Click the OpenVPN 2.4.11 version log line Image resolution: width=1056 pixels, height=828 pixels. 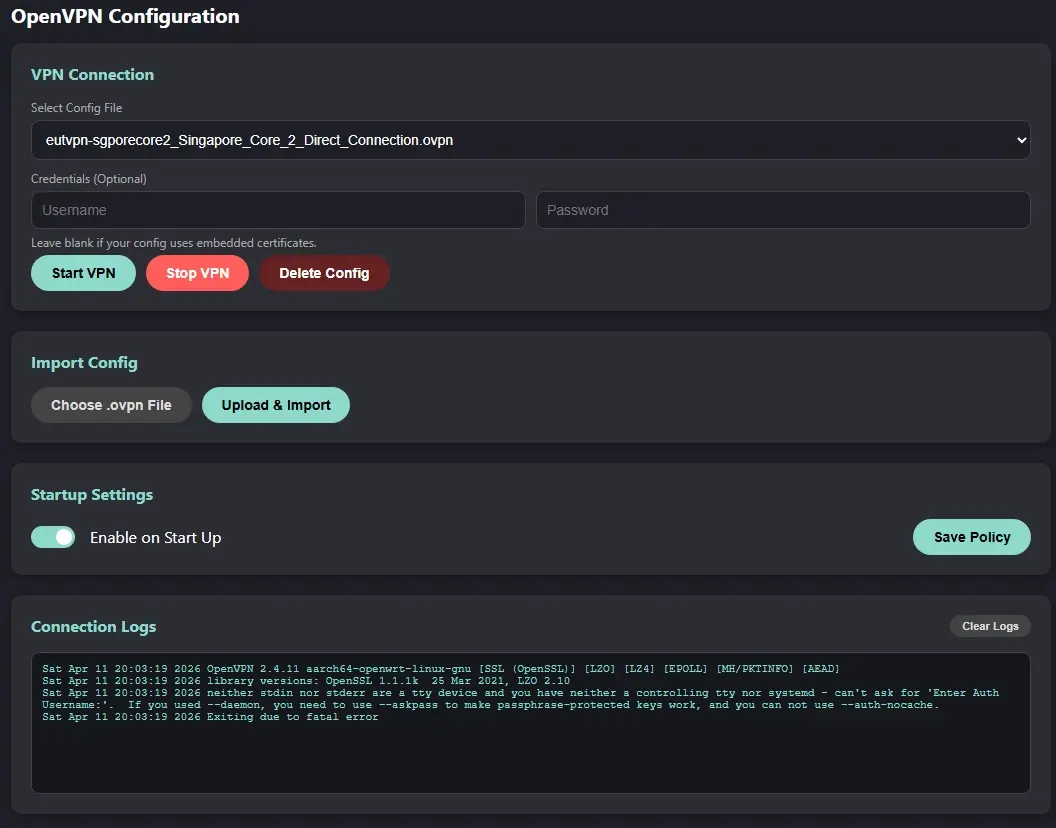click(440, 669)
